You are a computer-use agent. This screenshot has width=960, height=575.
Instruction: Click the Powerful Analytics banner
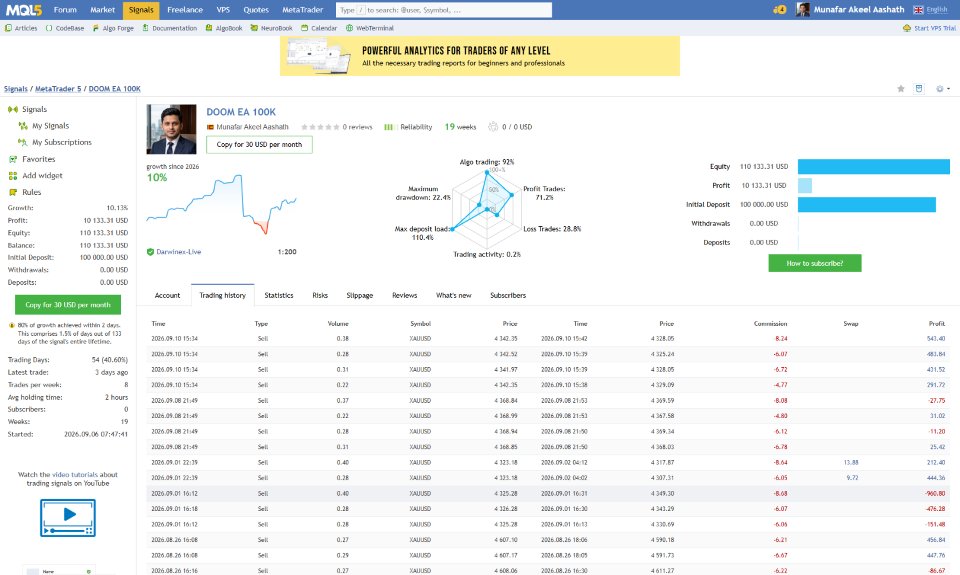click(479, 56)
